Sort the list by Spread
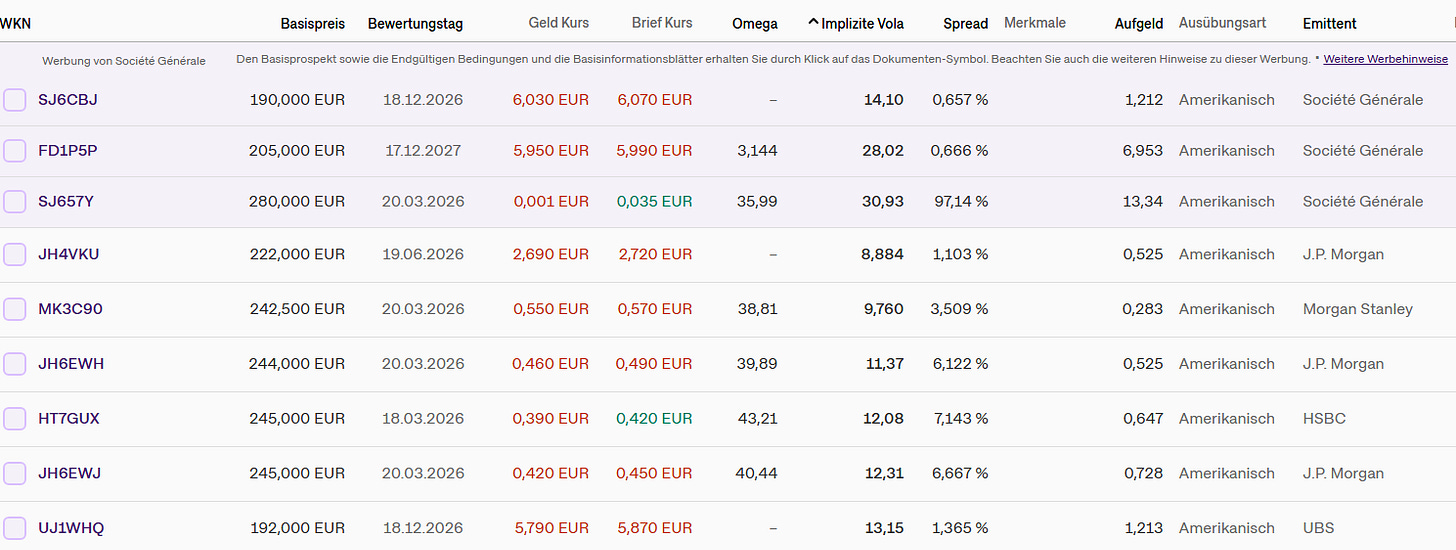 (965, 23)
